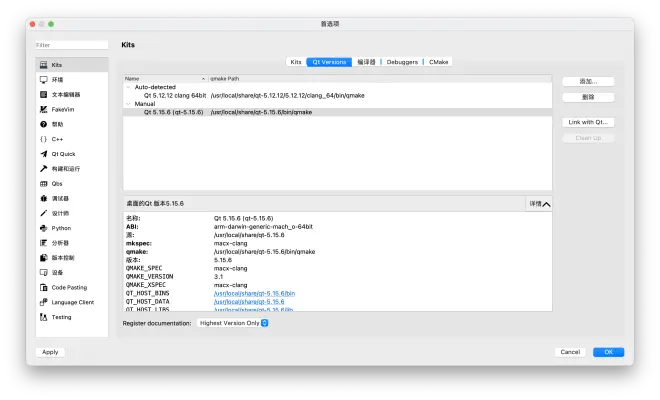Click the 添加... button
Viewport: 660px width, 400px height.
point(588,81)
